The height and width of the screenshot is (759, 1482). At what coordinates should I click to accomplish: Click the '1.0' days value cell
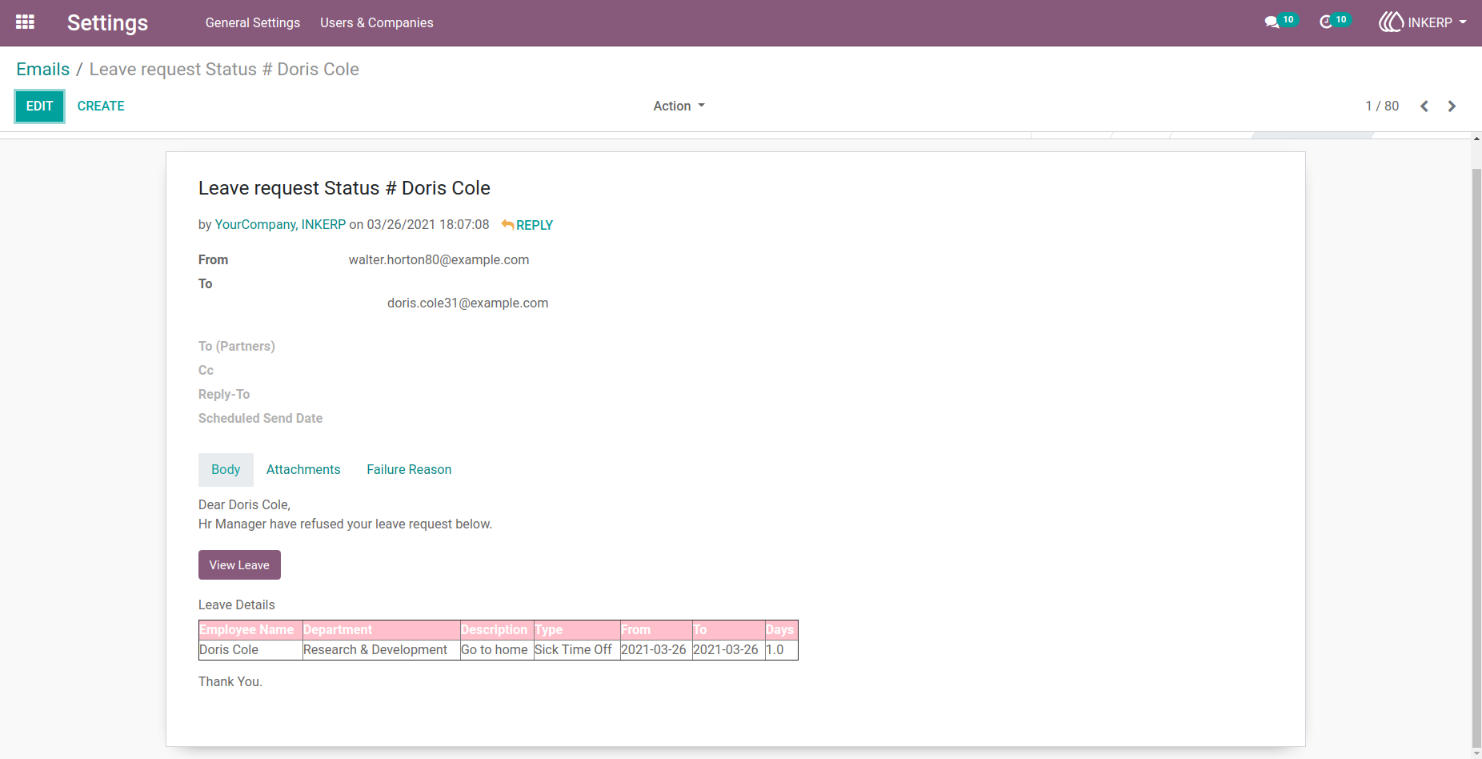click(x=781, y=650)
